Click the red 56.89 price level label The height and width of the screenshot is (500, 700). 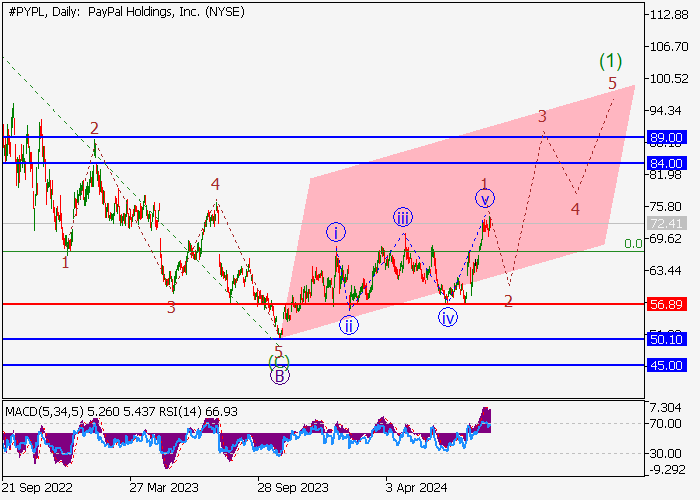click(667, 304)
